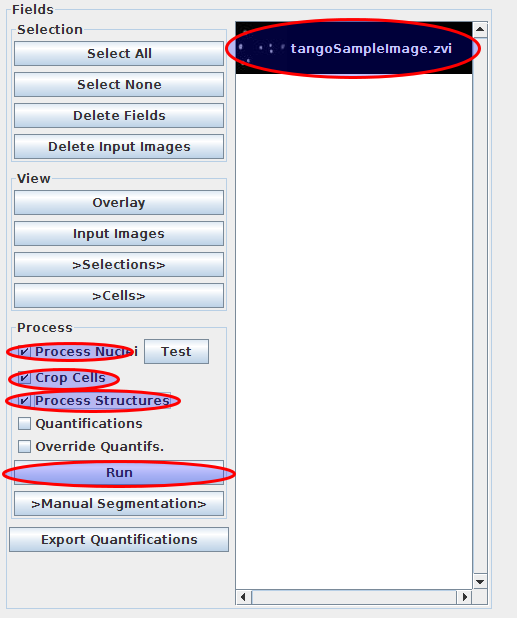Enable the Override Quantifs. checkbox
Viewport: 517px width, 618px height.
point(24,447)
